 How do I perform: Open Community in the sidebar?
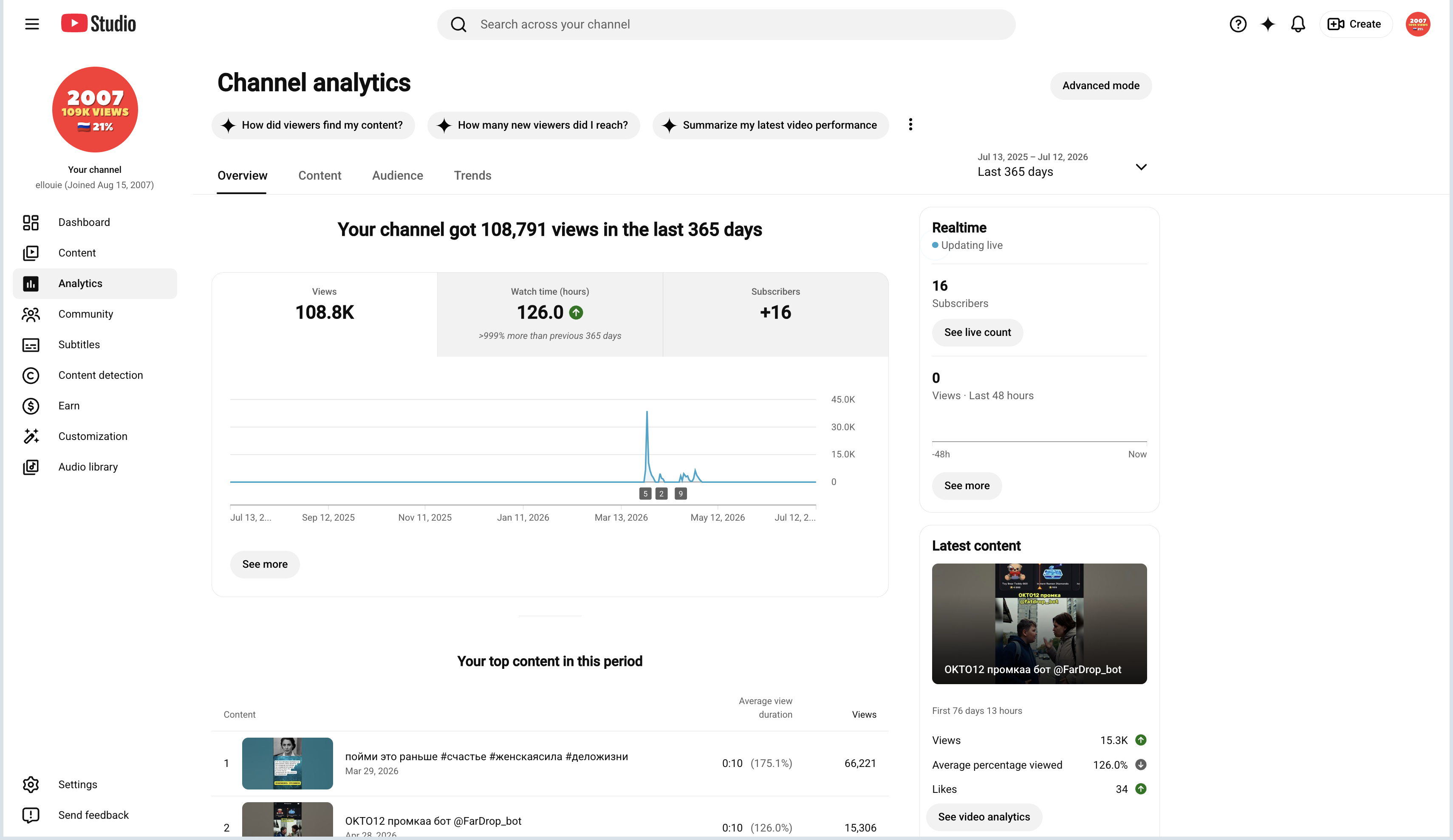point(95,314)
